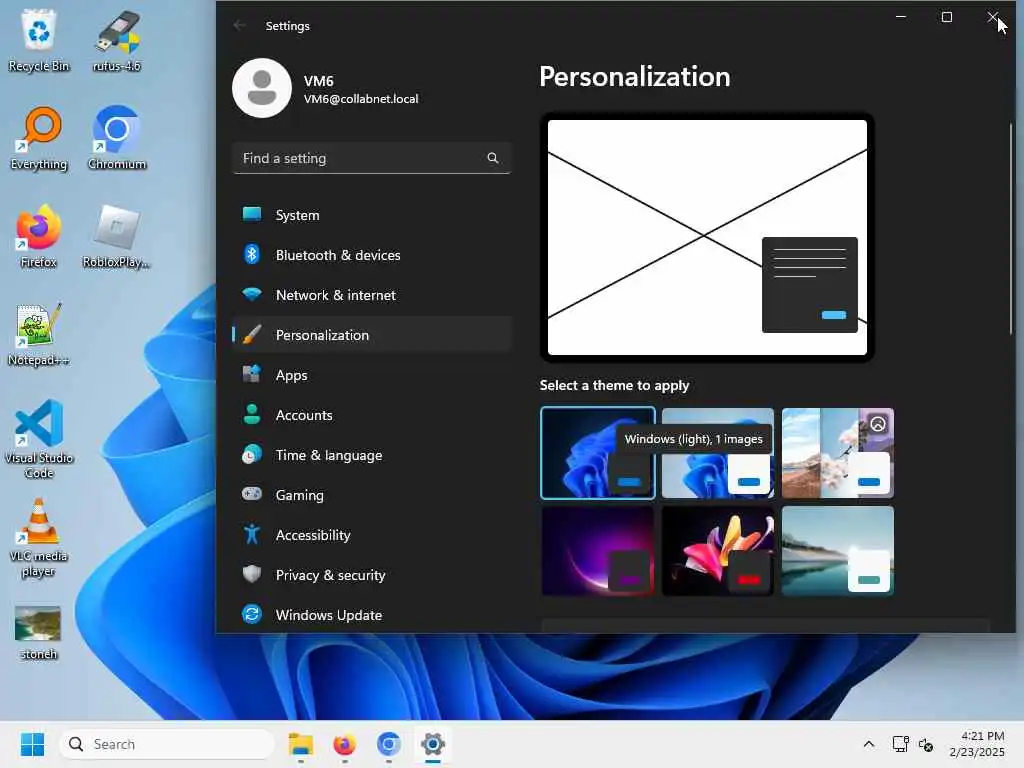This screenshot has width=1024, height=768.
Task: Click the Windows Update sync icon
Action: (x=251, y=614)
